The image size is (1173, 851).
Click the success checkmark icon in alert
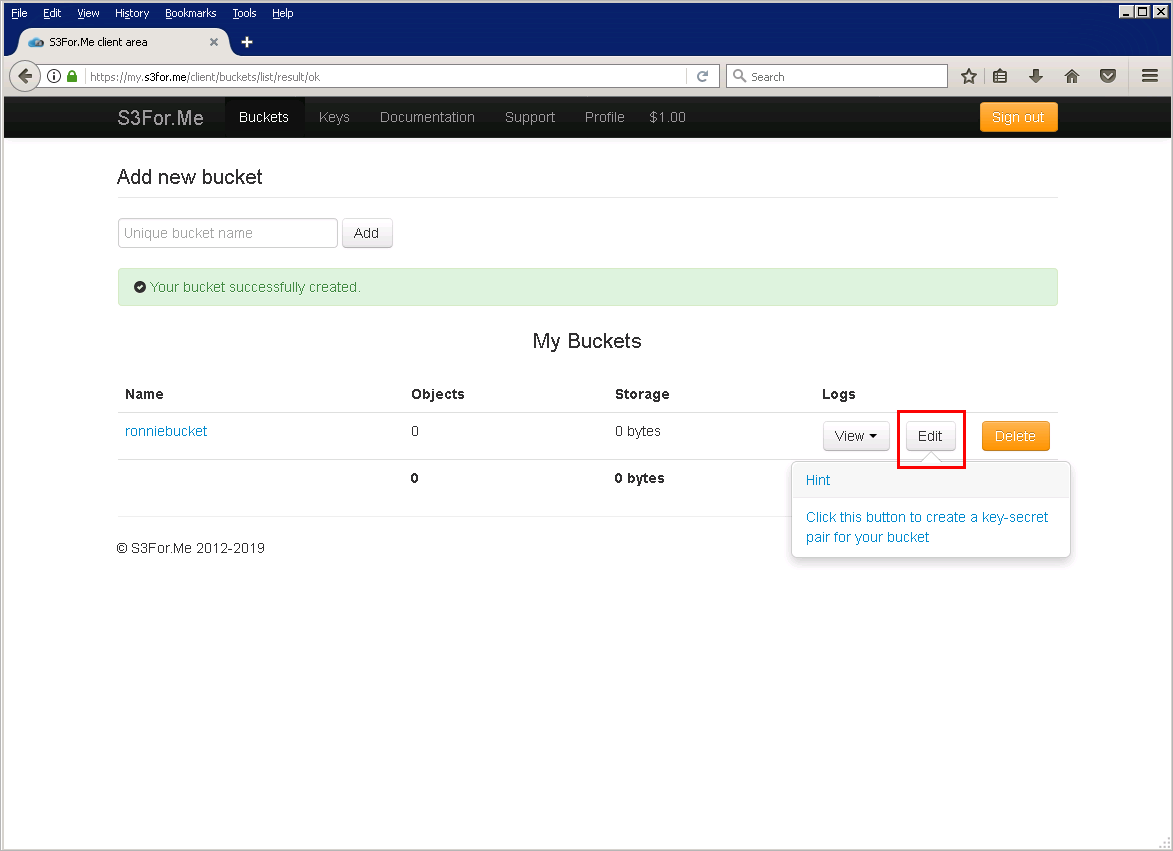(140, 287)
